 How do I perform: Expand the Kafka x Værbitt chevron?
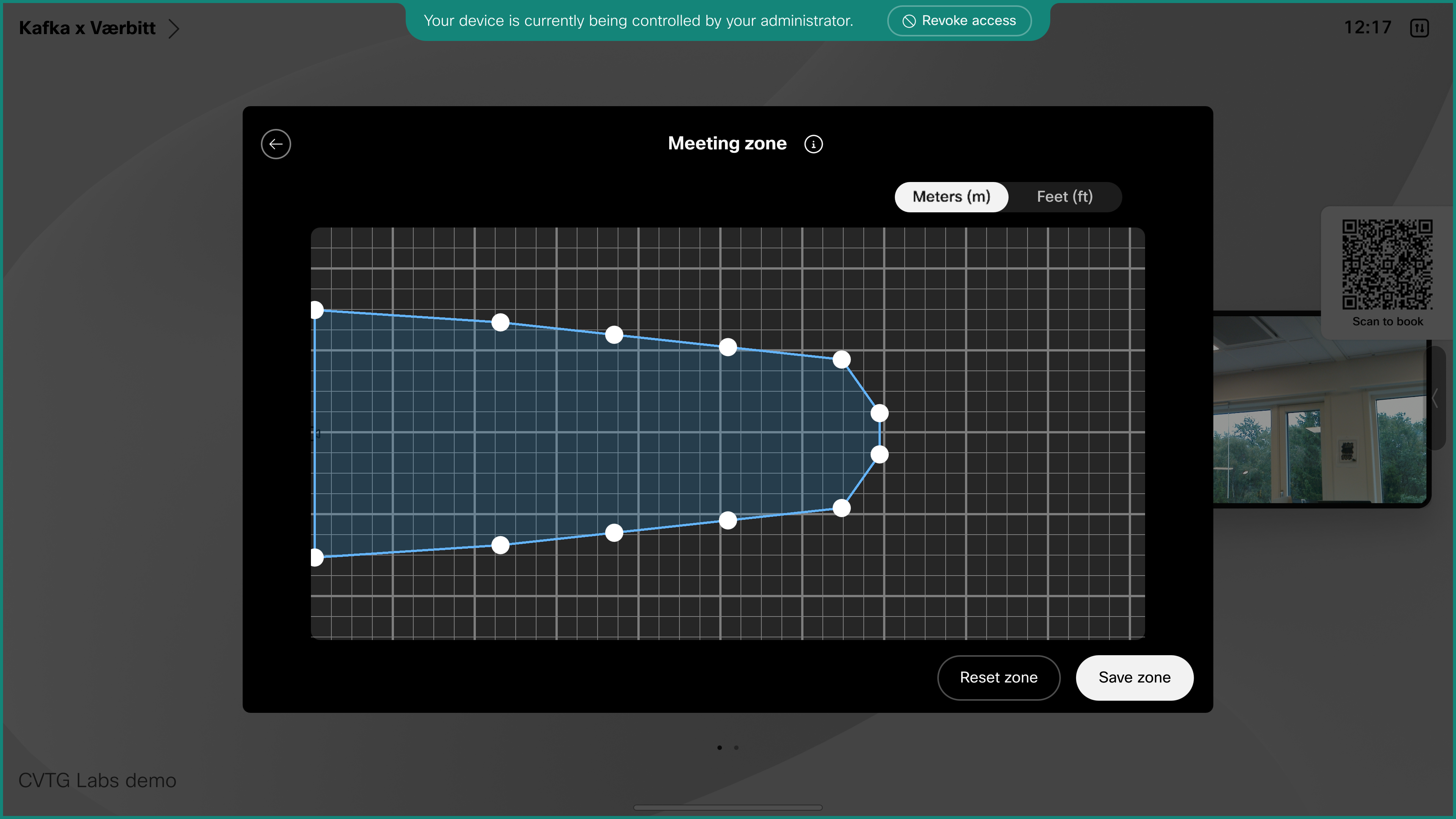pyautogui.click(x=174, y=28)
